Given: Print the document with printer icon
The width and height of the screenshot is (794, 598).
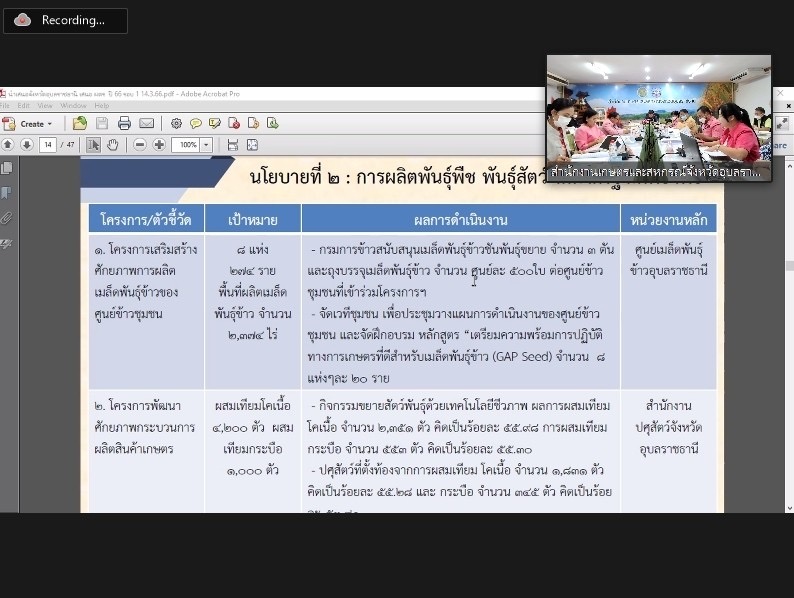Looking at the screenshot, I should click(125, 124).
